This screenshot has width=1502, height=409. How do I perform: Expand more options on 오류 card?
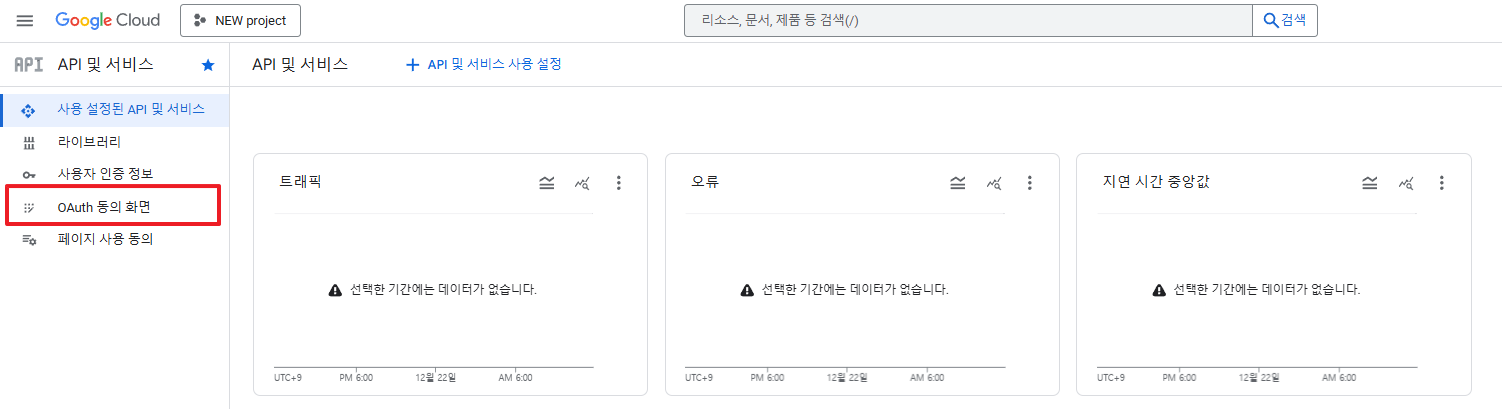tap(1030, 183)
